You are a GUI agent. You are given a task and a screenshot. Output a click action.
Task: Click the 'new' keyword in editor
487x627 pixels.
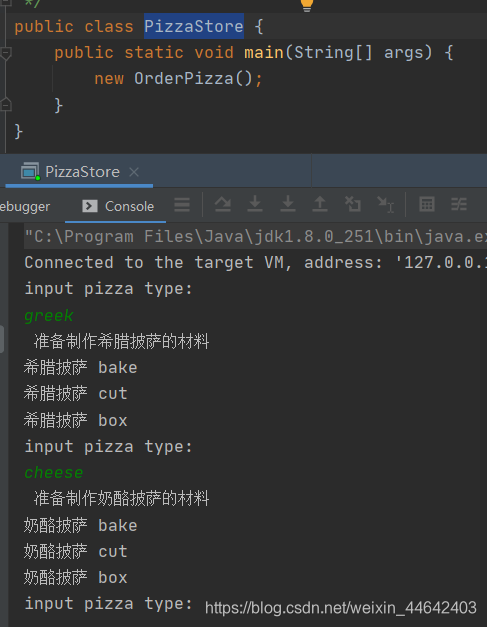pyautogui.click(x=109, y=79)
